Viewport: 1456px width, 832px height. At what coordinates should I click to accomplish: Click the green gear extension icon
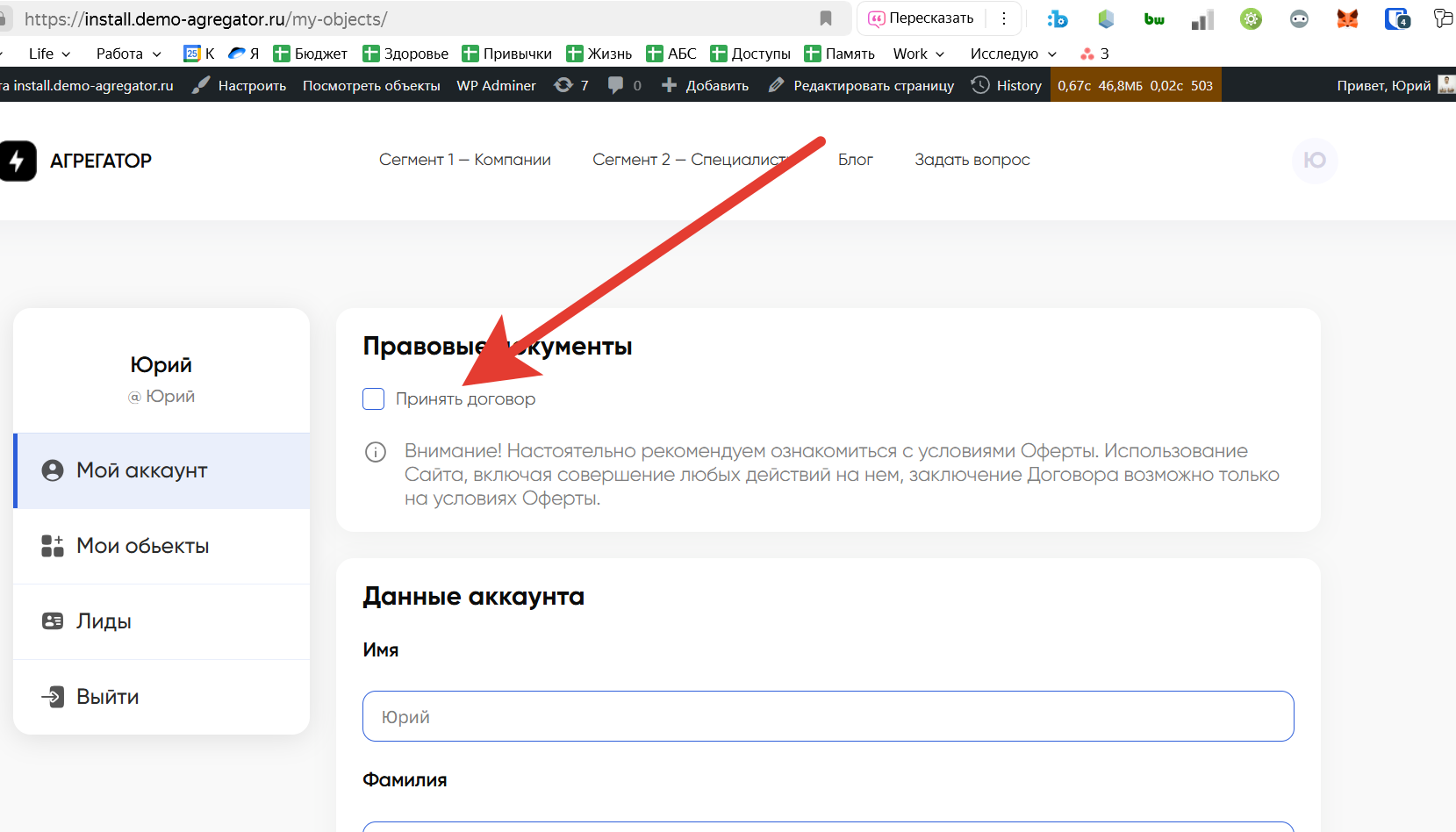click(x=1251, y=18)
